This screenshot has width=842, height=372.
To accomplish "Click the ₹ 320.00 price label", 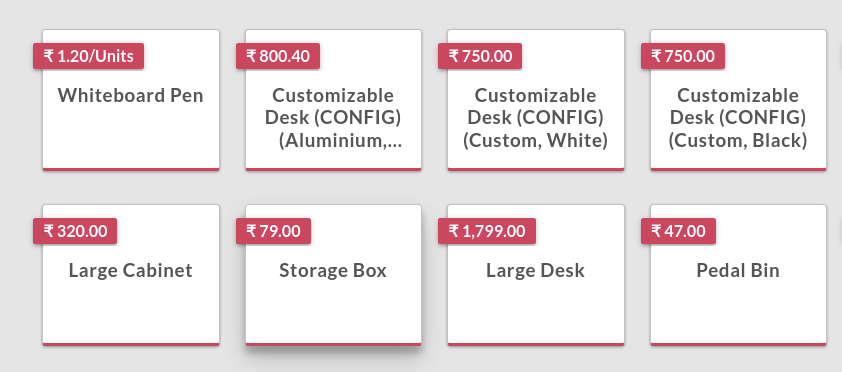I will pos(75,231).
